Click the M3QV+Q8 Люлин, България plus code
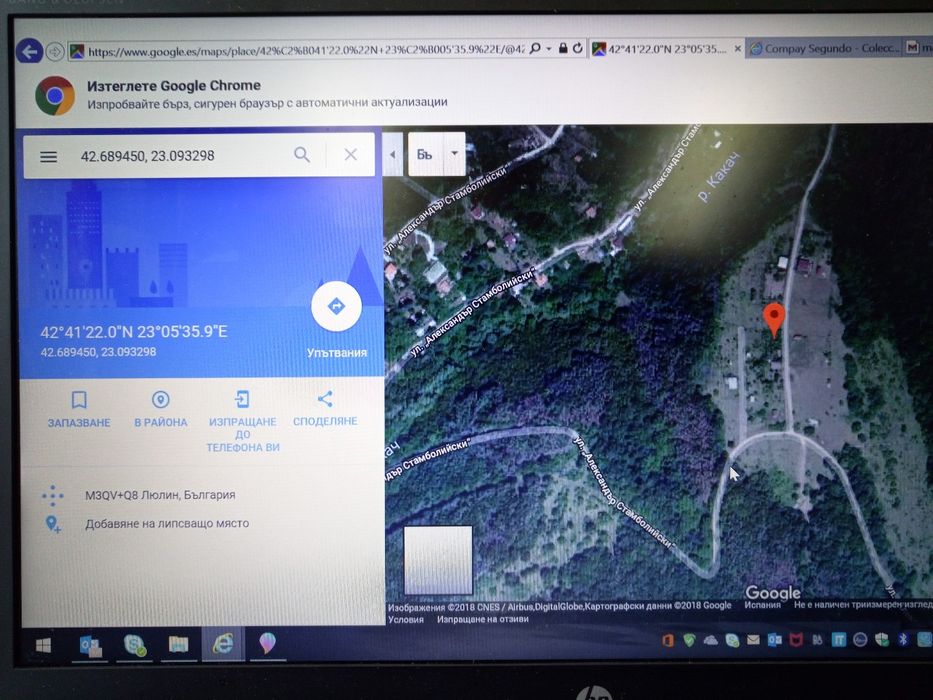Screen dimensions: 933x700 click(160, 495)
